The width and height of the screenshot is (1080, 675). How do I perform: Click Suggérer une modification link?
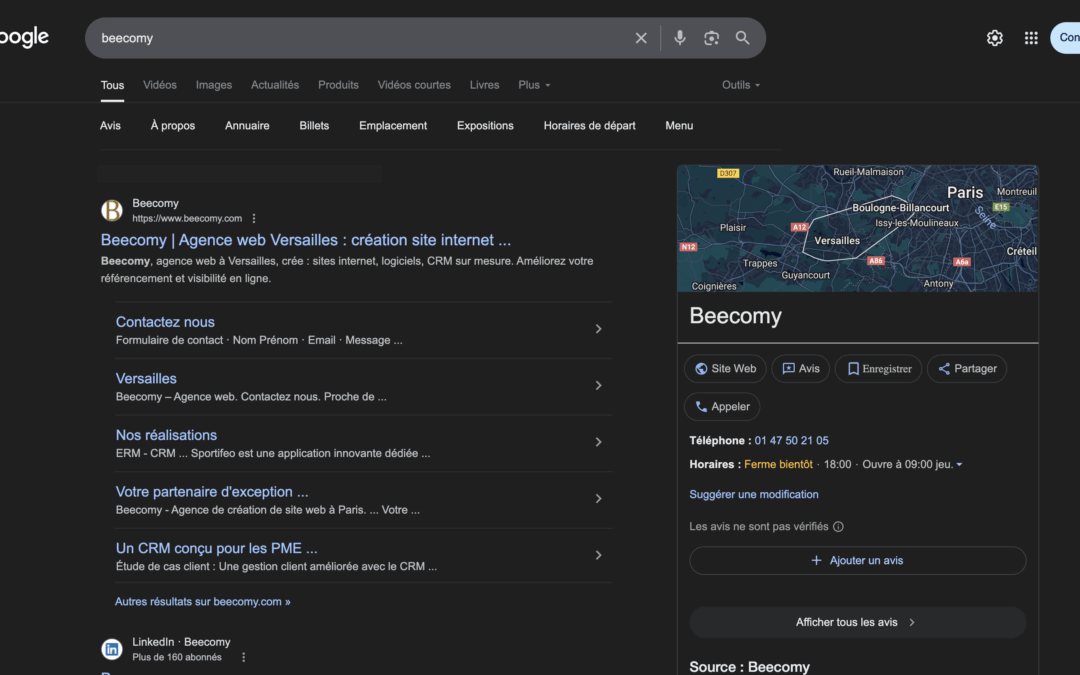click(754, 495)
